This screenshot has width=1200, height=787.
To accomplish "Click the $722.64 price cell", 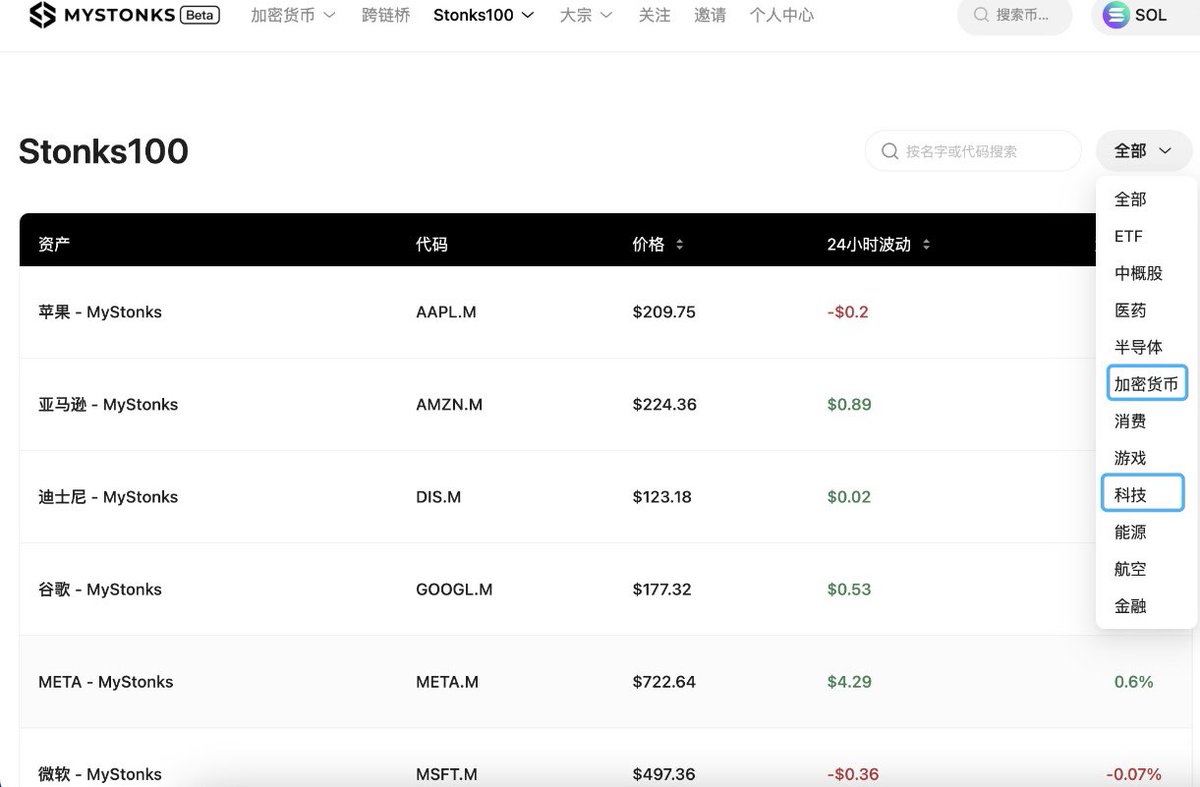I will pos(664,682).
